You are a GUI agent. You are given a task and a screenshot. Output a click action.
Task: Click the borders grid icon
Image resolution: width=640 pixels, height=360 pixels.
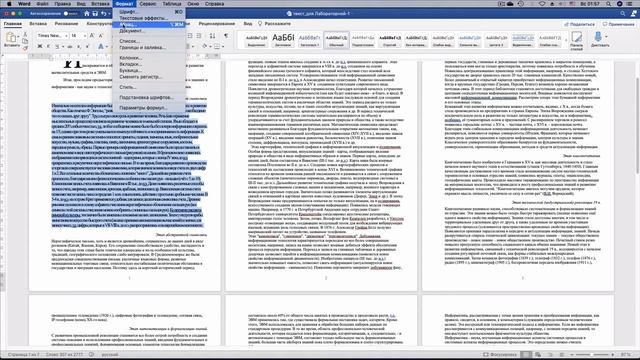217,47
